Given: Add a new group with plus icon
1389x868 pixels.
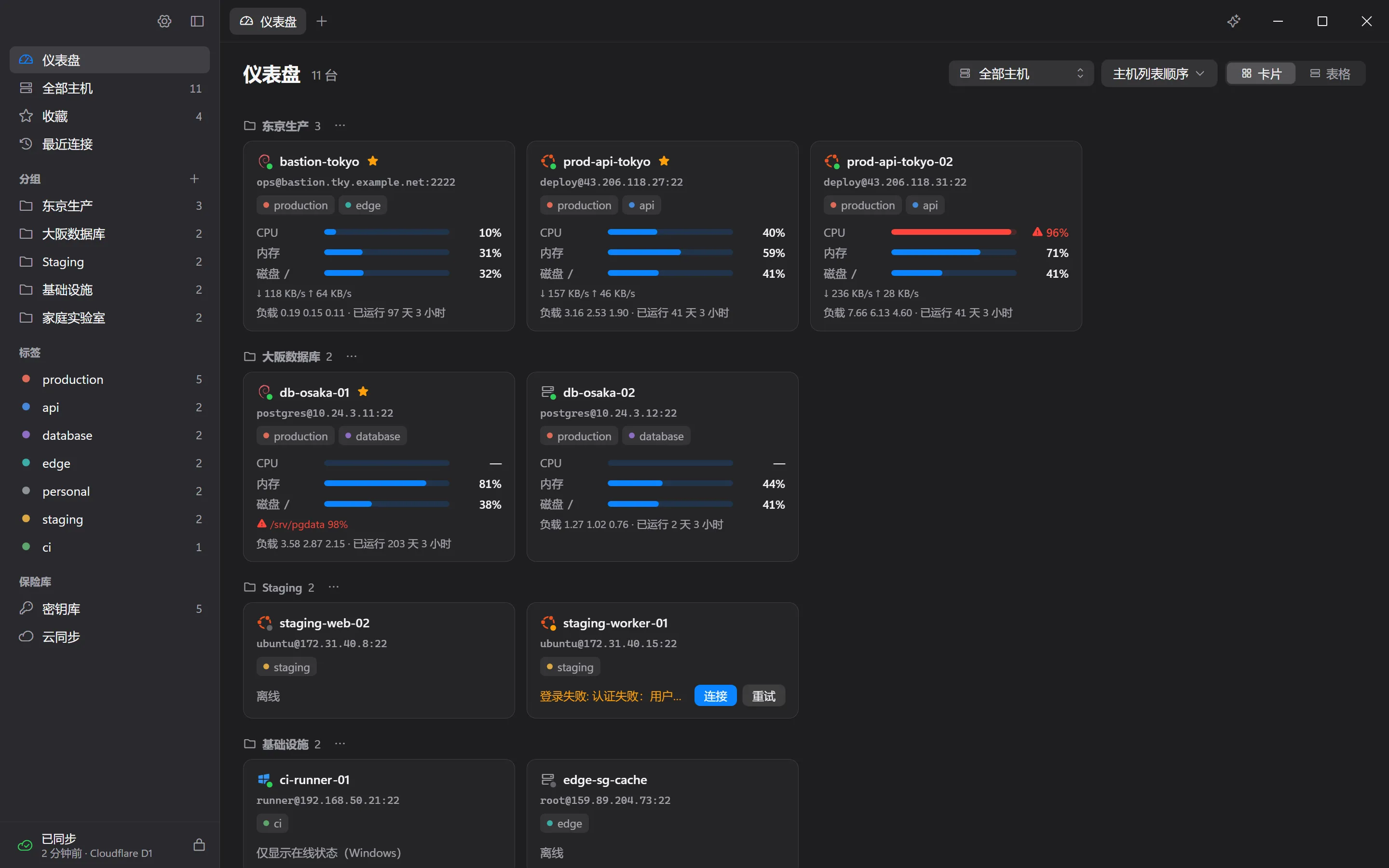Looking at the screenshot, I should tap(194, 178).
